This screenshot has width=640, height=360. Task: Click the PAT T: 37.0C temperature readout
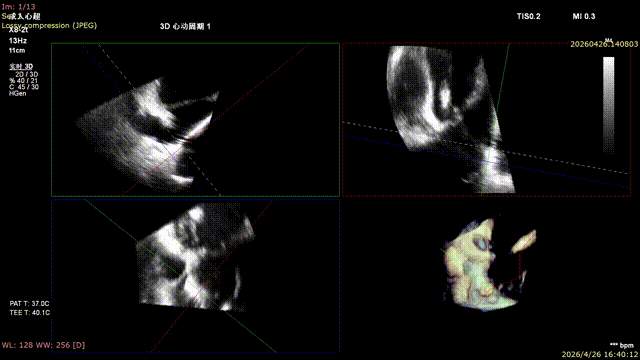pyautogui.click(x=29, y=304)
